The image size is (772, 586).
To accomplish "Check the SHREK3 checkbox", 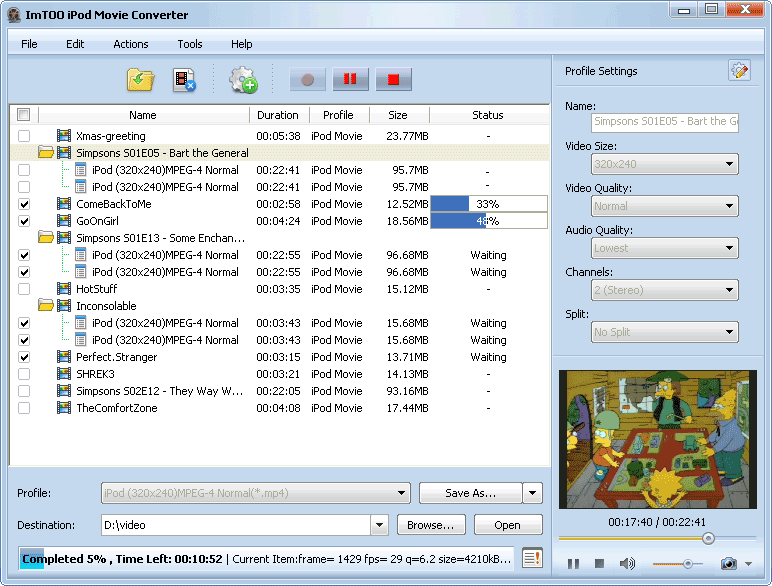I will click(24, 374).
